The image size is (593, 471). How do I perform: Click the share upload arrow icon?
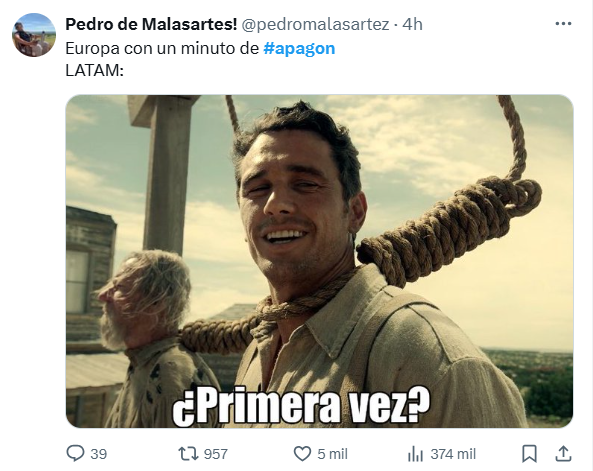pos(563,454)
